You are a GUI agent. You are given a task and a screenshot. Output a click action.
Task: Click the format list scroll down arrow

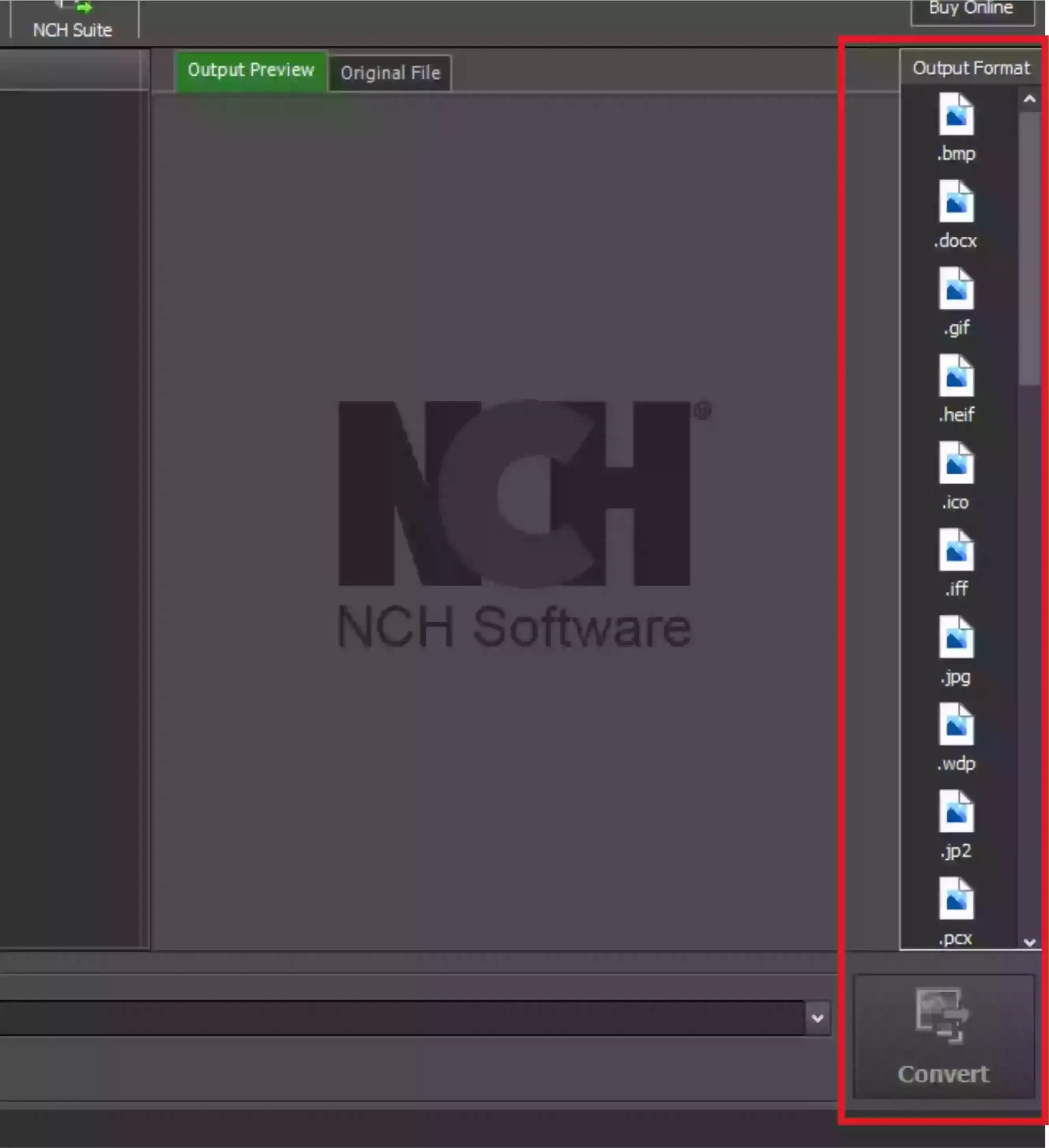pyautogui.click(x=1029, y=942)
